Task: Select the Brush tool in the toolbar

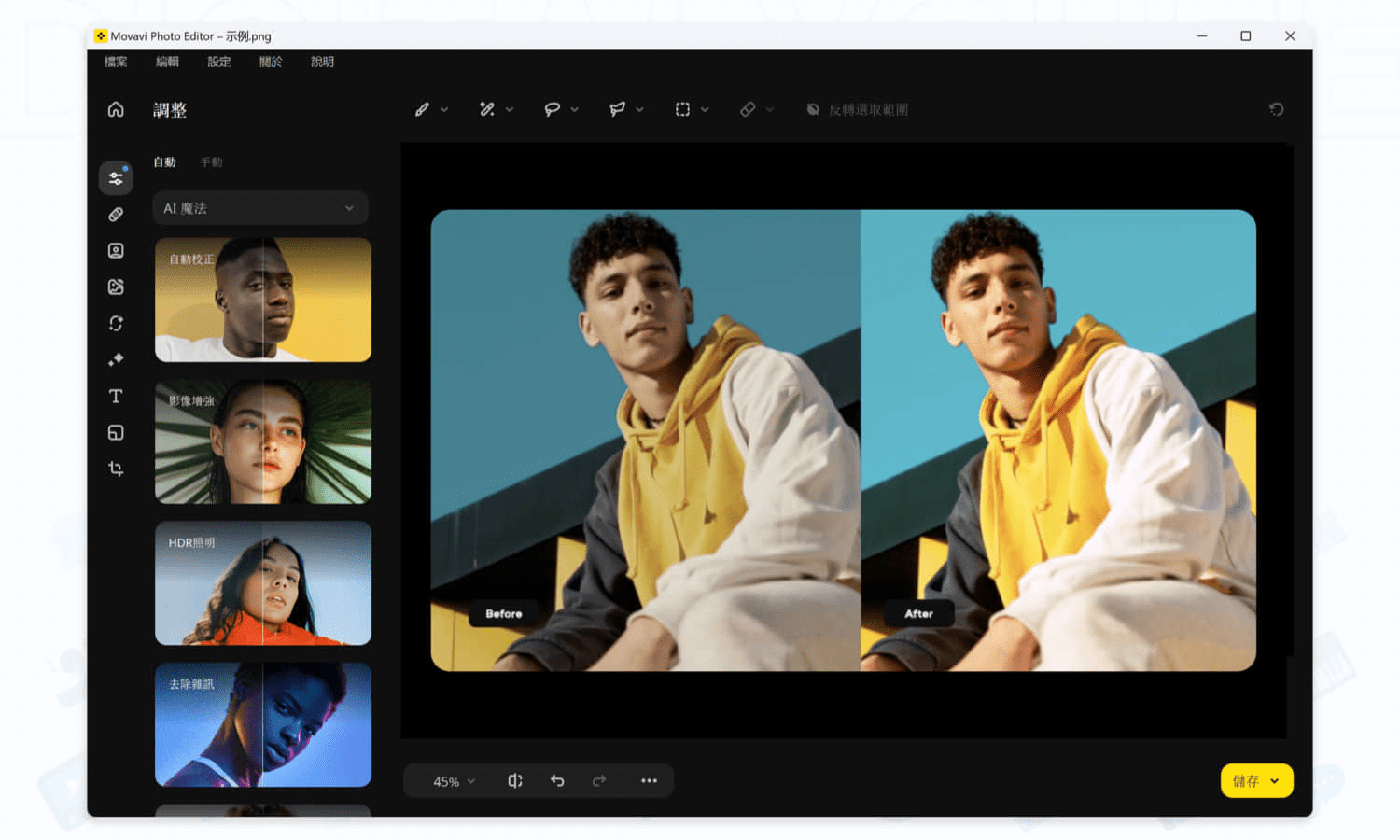Action: pos(422,109)
